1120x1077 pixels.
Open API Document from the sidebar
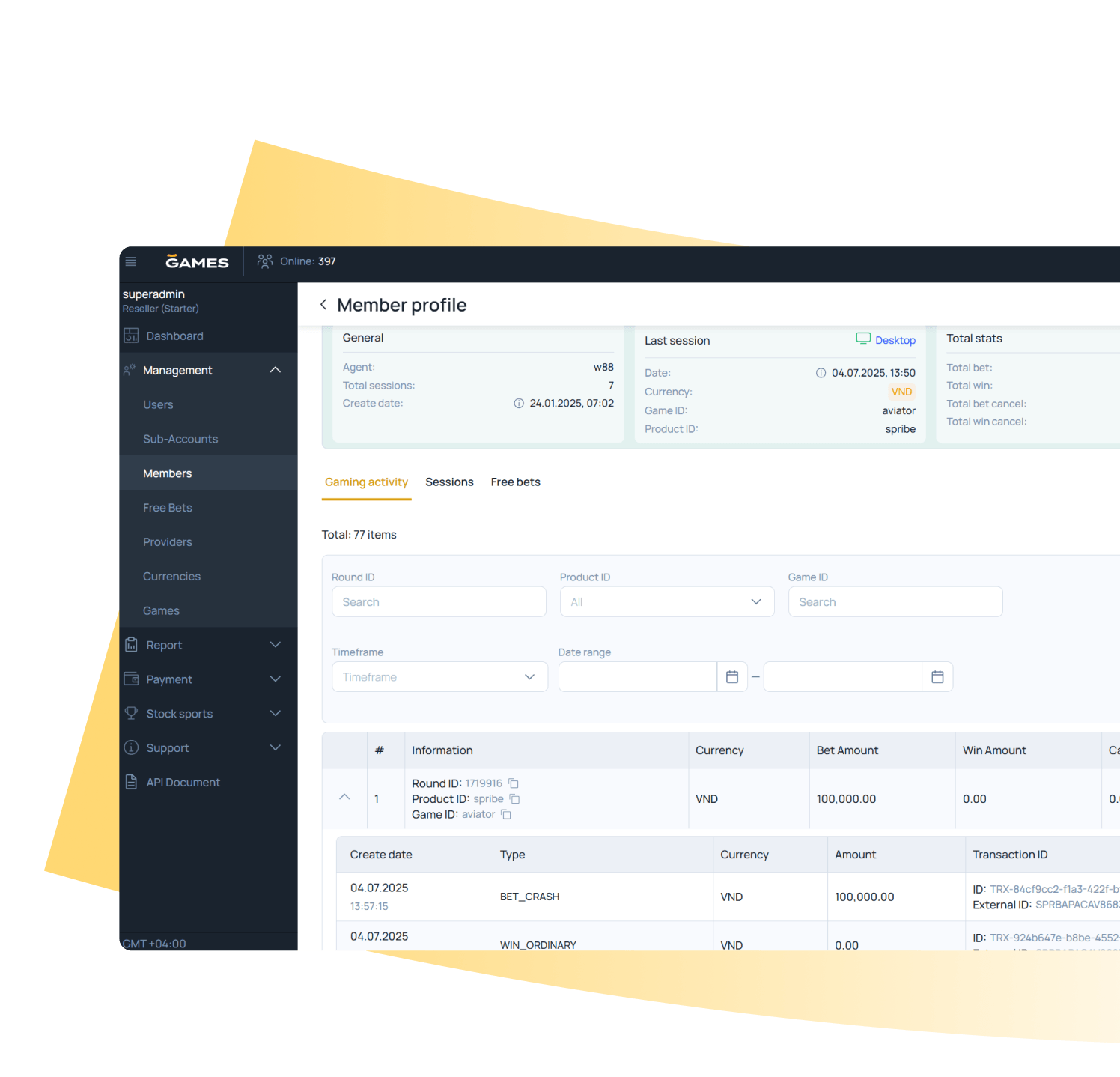[x=183, y=782]
